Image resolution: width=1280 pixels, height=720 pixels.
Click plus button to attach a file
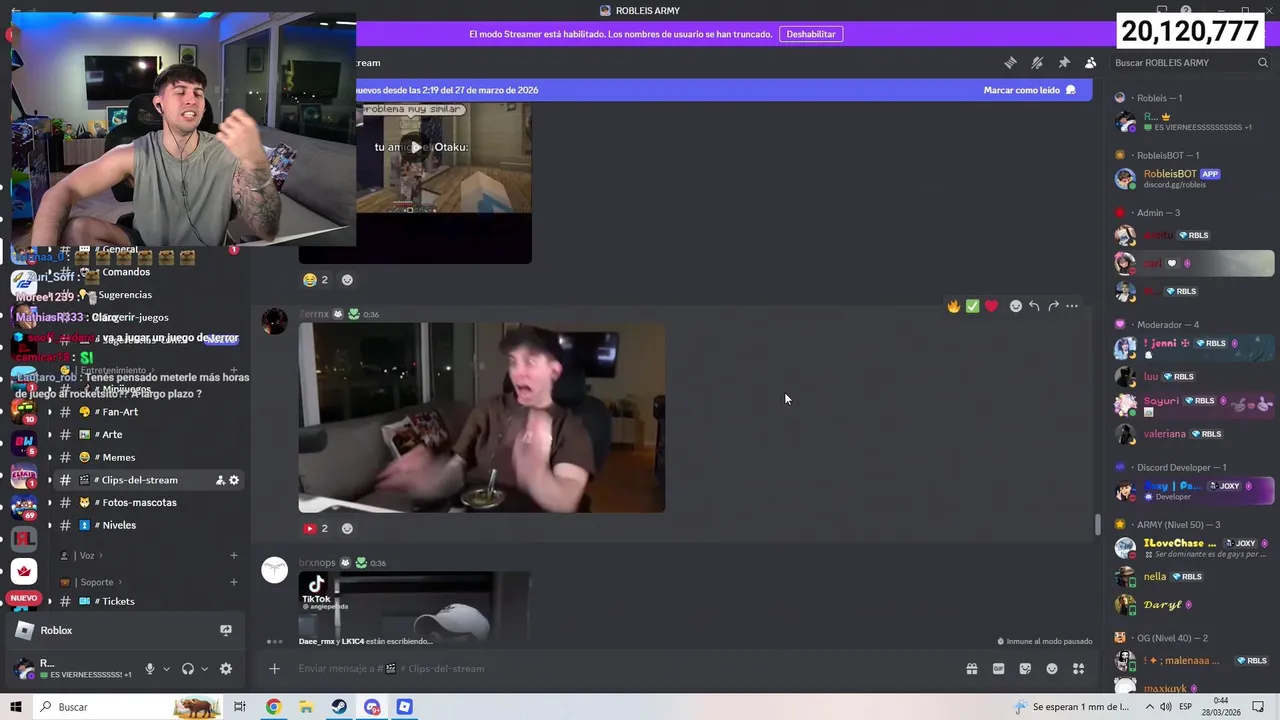click(x=274, y=669)
